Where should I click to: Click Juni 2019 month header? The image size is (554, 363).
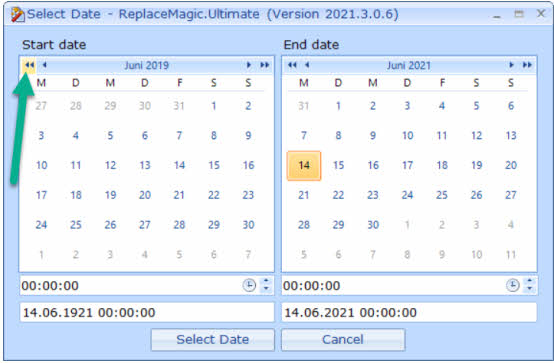point(146,65)
